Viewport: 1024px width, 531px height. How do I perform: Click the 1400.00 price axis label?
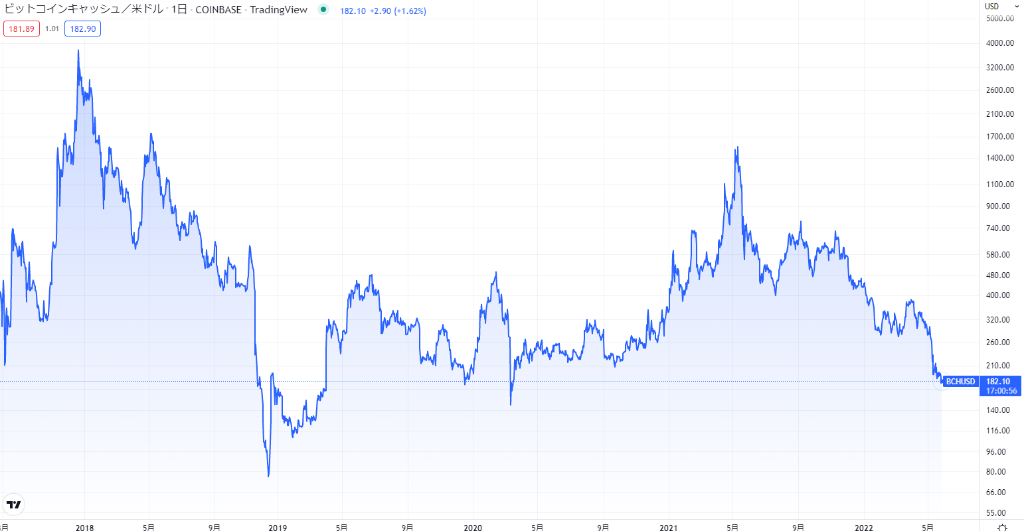coord(1000,158)
